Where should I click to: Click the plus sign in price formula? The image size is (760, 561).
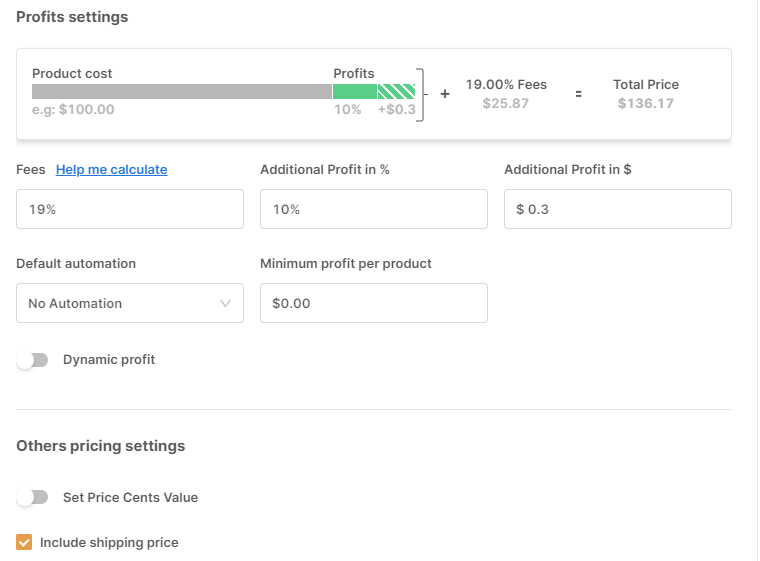445,94
